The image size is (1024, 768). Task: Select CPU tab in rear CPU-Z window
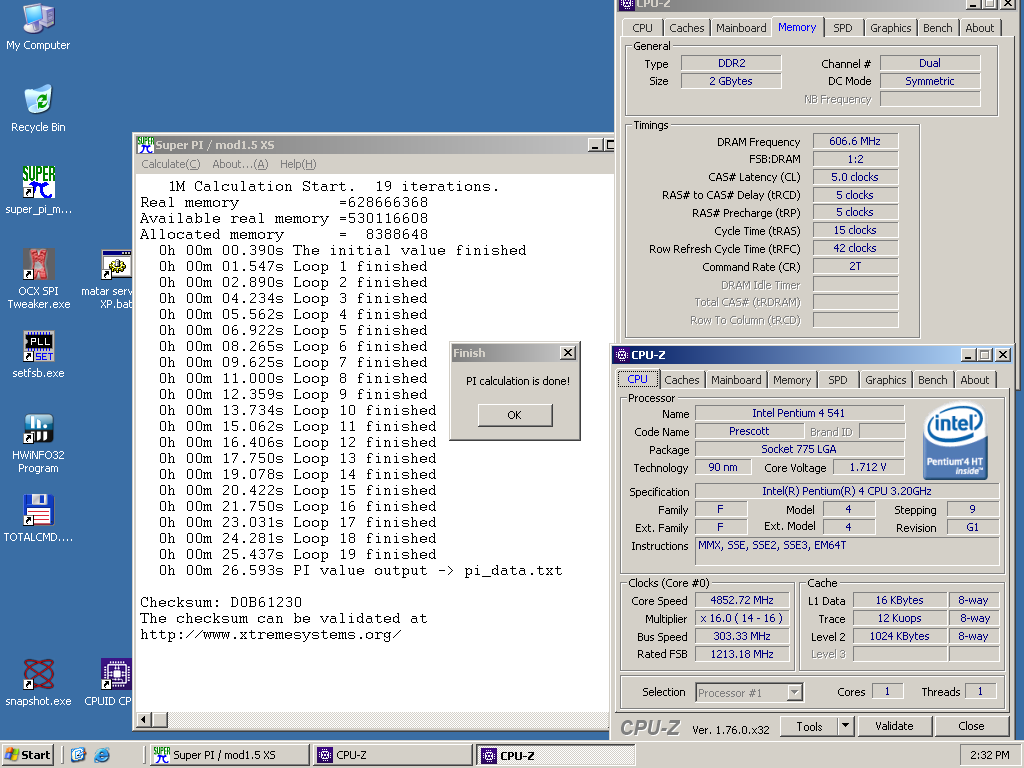643,28
